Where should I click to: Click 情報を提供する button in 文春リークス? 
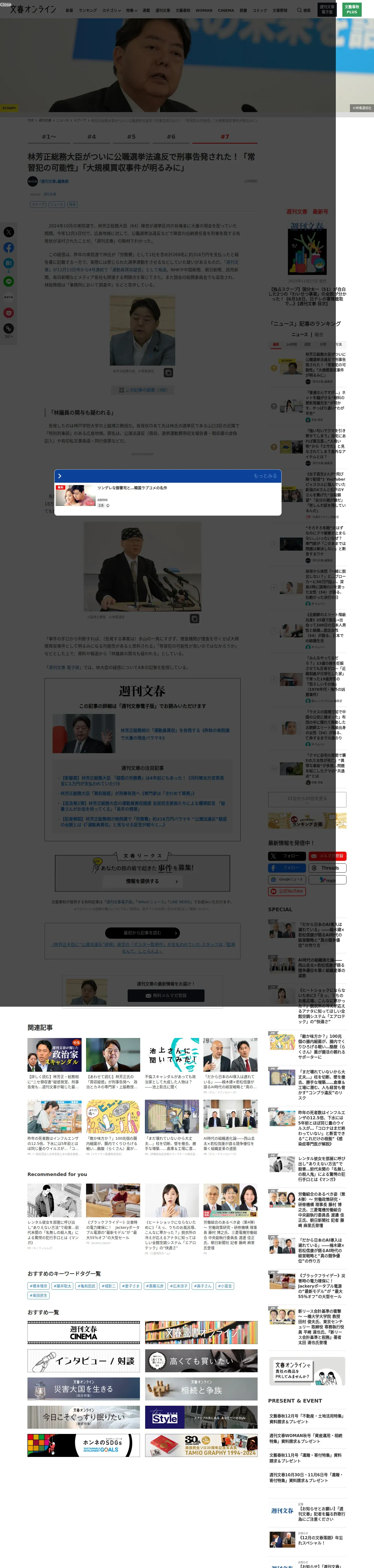pos(143,881)
